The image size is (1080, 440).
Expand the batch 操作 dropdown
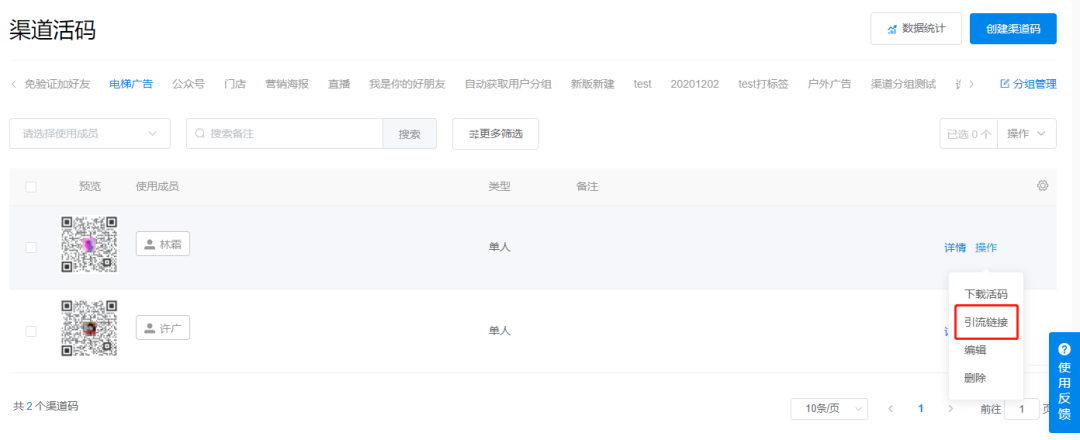(x=1027, y=133)
